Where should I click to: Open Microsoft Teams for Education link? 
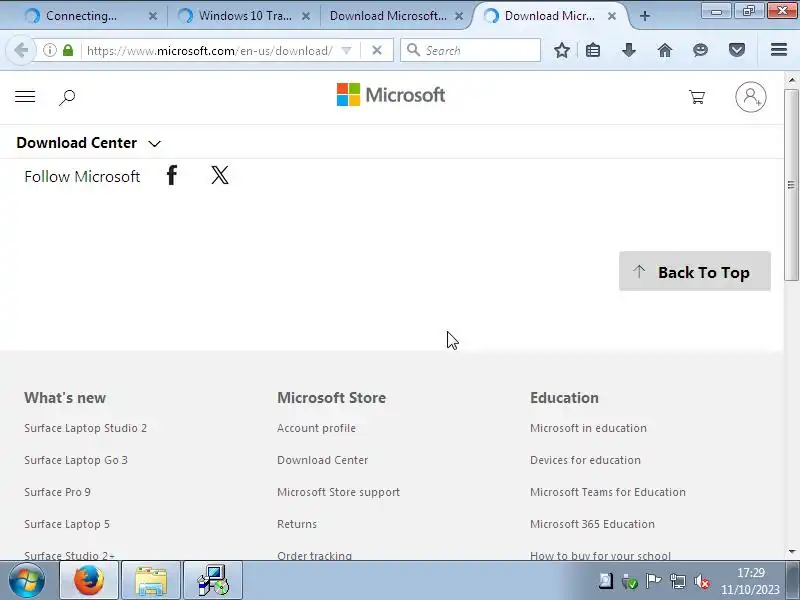coord(608,492)
